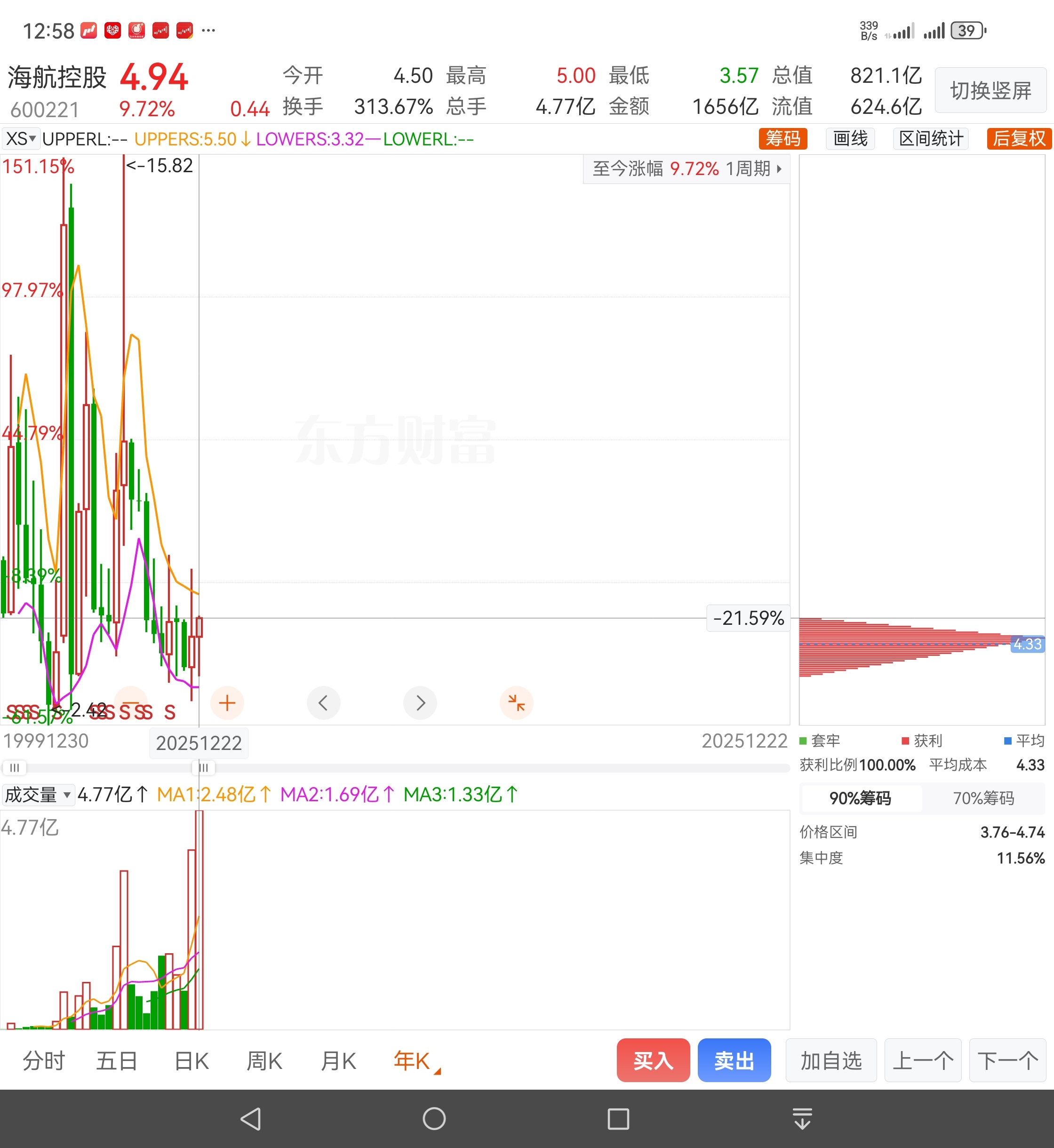This screenshot has width=1054, height=1148.
Task: Expand the 至今涨幅 1周期 selector
Action: pyautogui.click(x=686, y=169)
